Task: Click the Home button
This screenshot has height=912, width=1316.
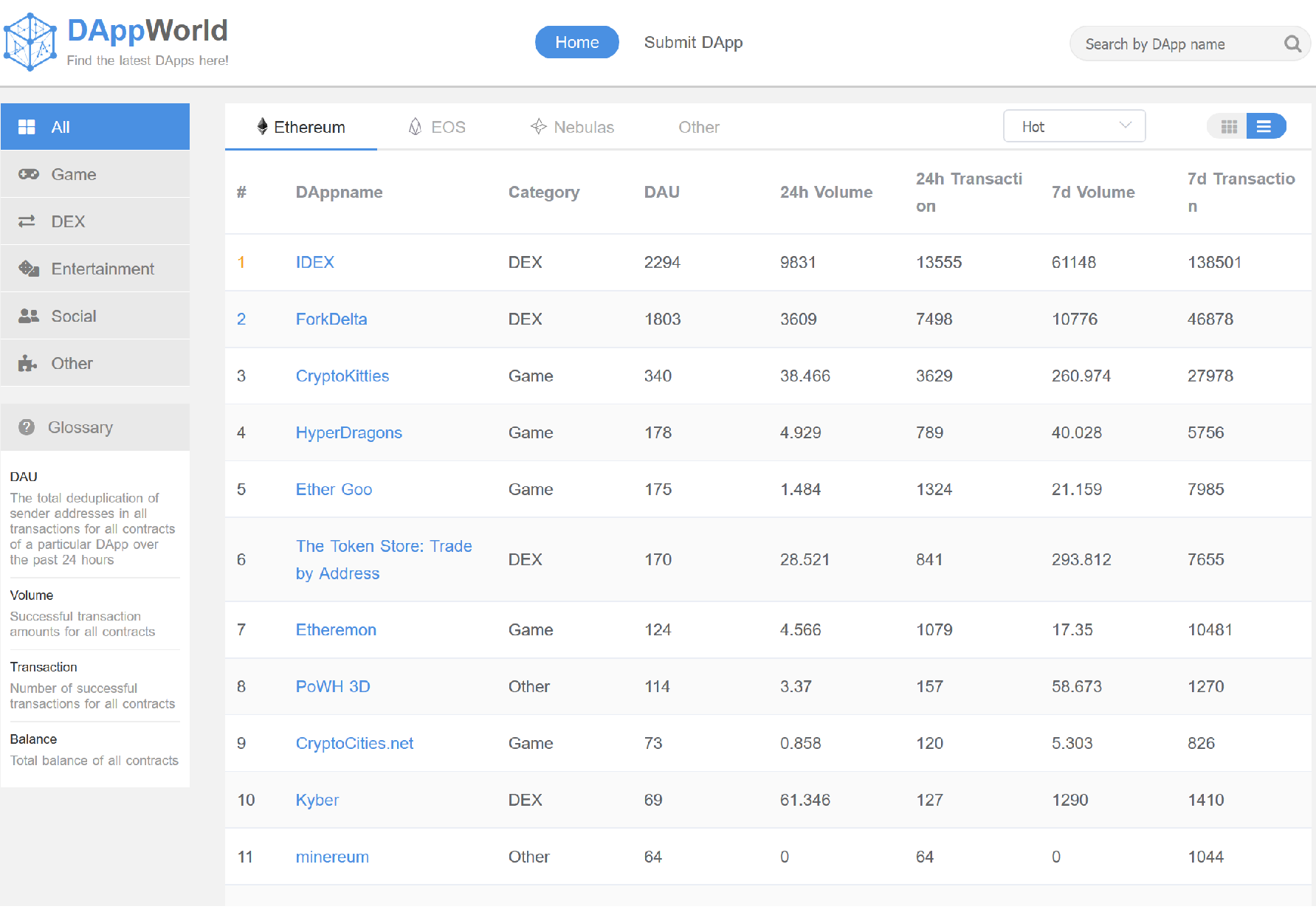Action: pyautogui.click(x=576, y=43)
